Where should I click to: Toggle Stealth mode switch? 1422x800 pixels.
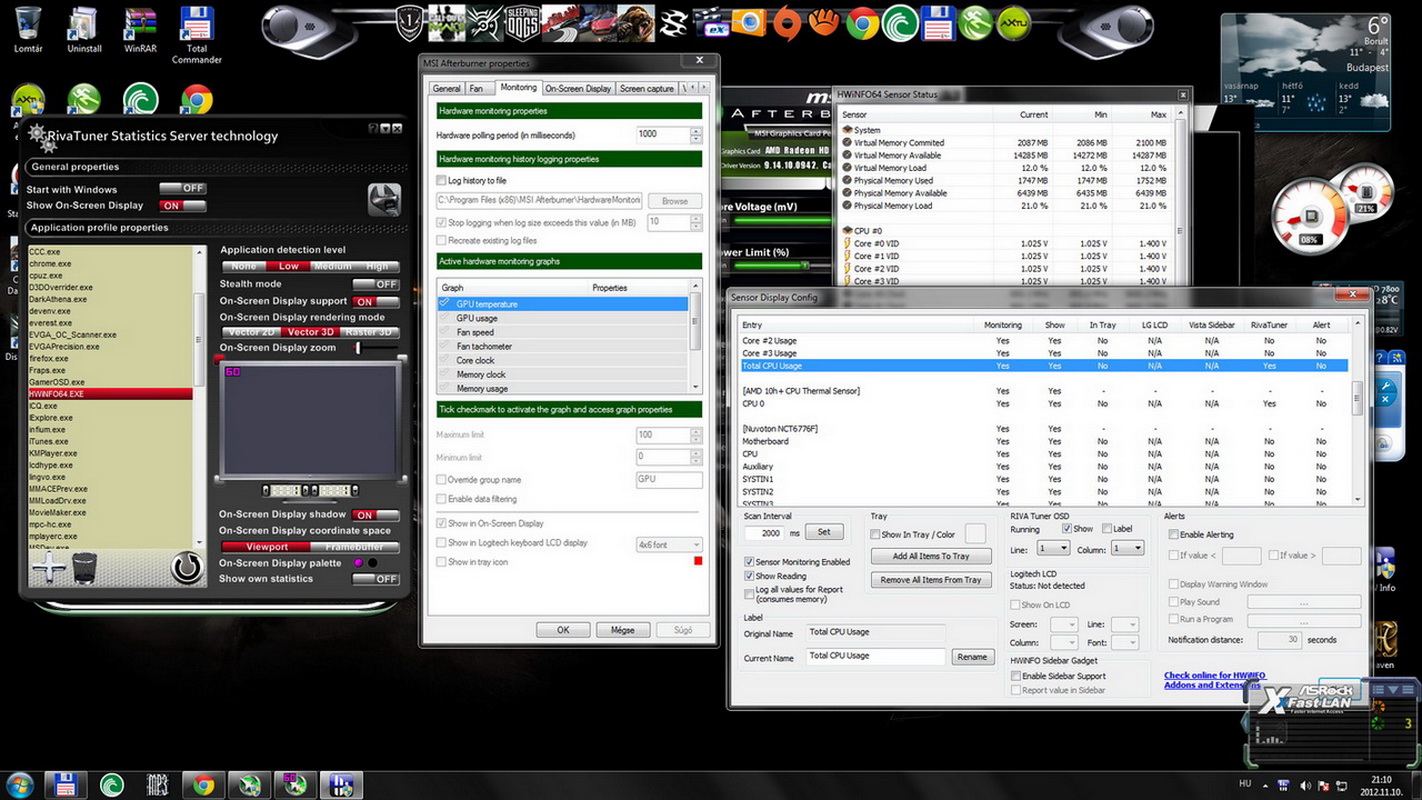click(x=376, y=284)
